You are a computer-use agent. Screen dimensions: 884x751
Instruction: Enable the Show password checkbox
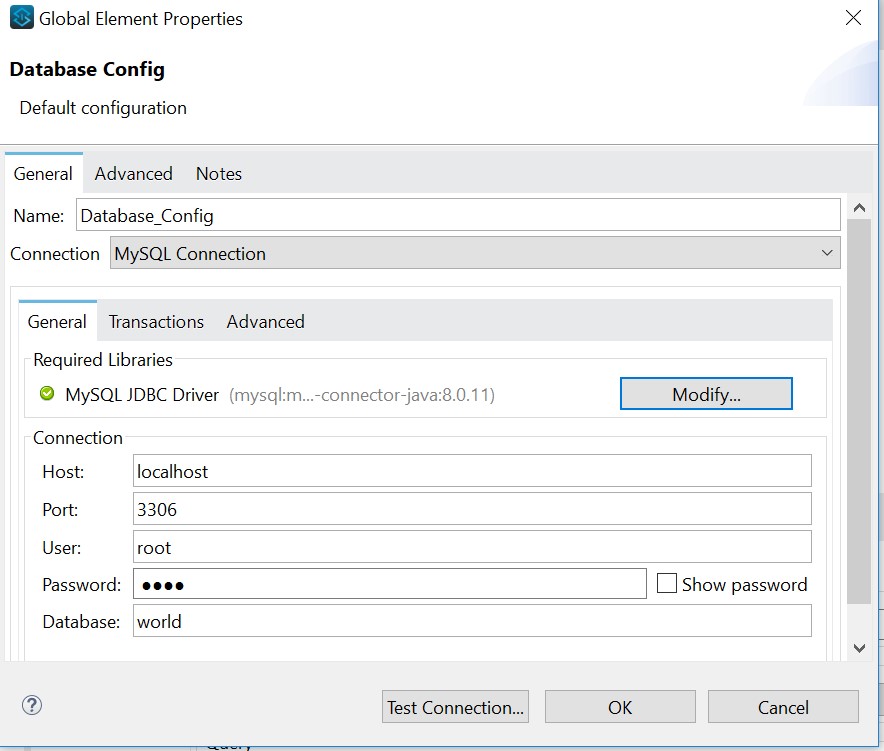pos(666,583)
